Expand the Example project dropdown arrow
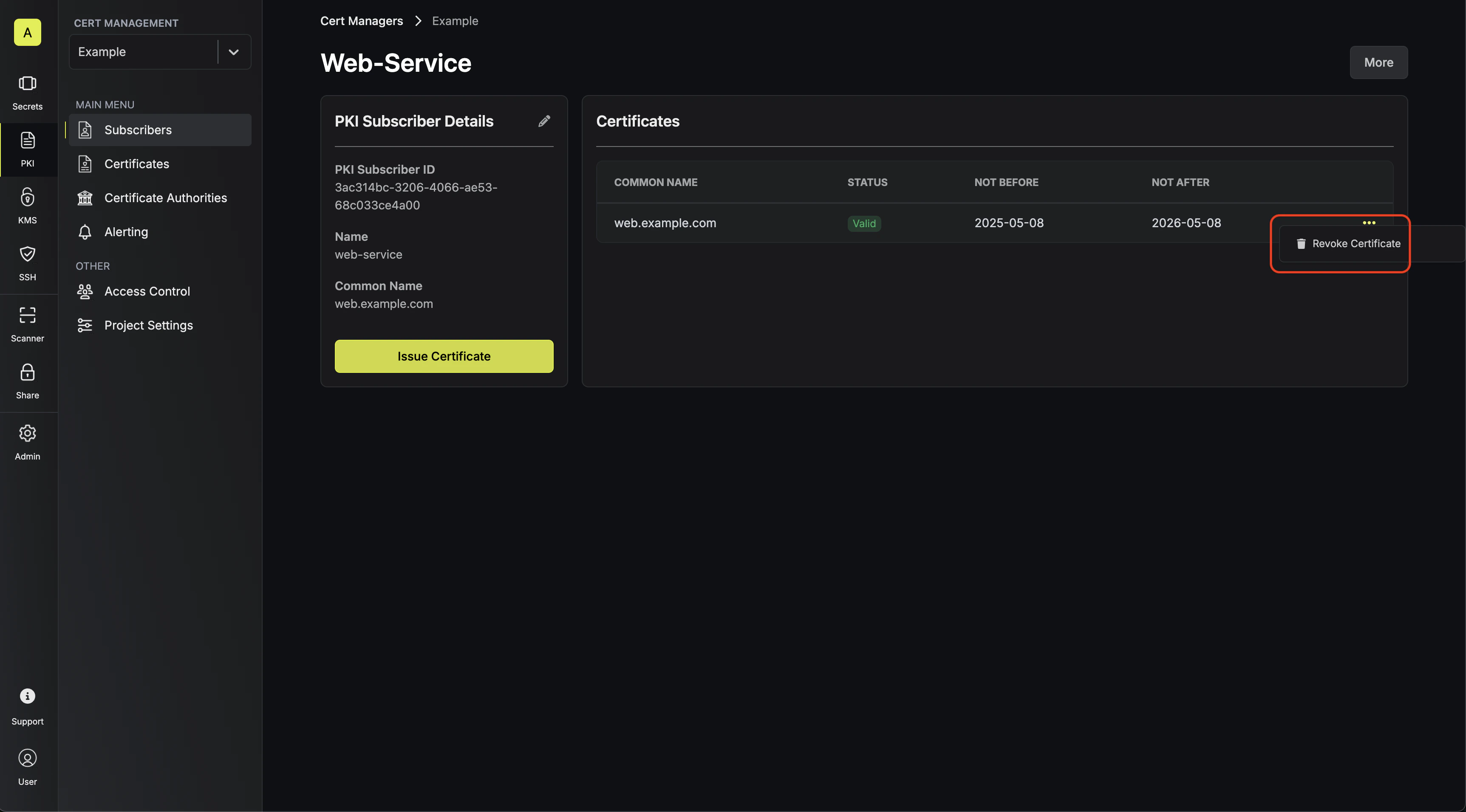Viewport: 1466px width, 812px height. pos(233,52)
